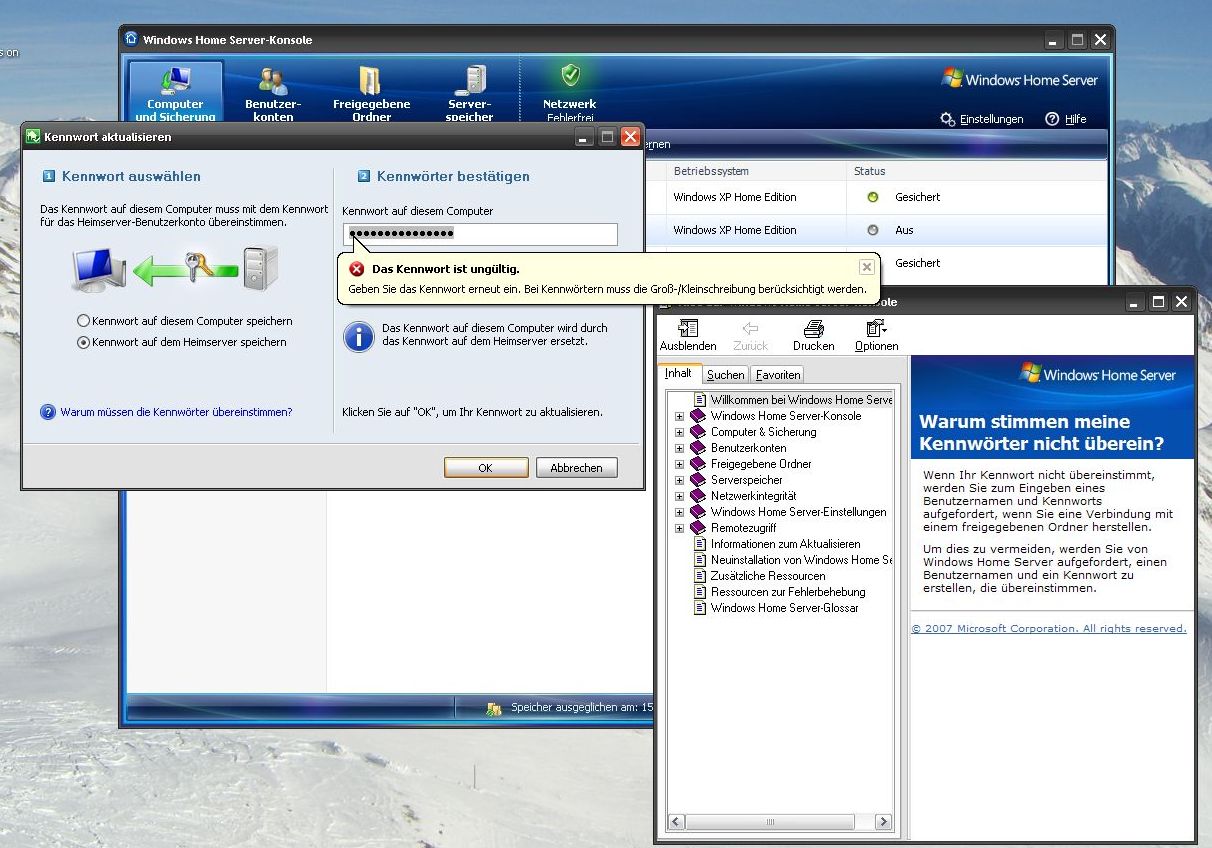Select the Windows XP Home Edition Aus row
Image resolution: width=1212 pixels, height=848 pixels.
tap(875, 230)
